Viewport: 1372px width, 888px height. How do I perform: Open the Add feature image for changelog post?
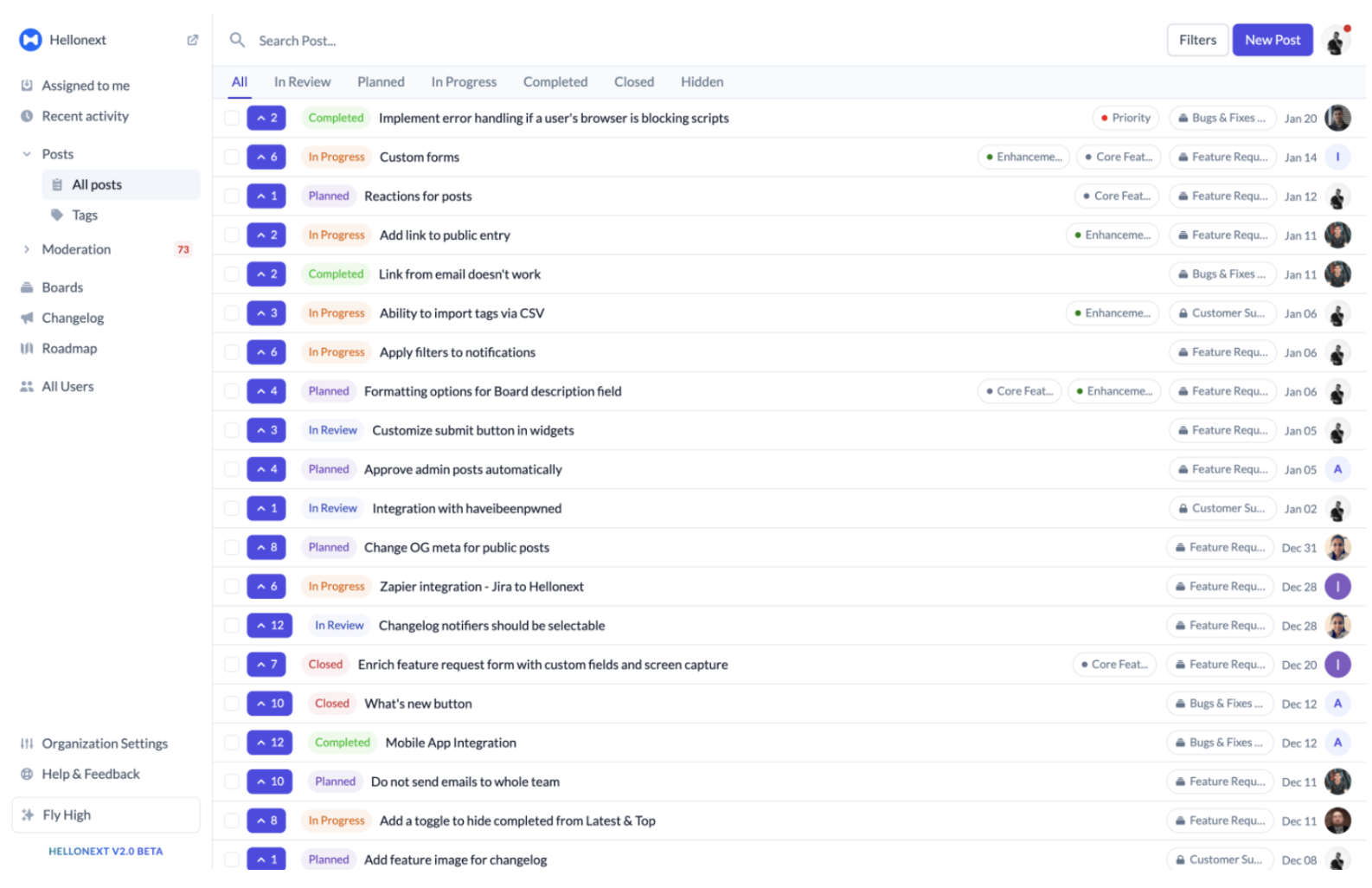click(x=455, y=859)
